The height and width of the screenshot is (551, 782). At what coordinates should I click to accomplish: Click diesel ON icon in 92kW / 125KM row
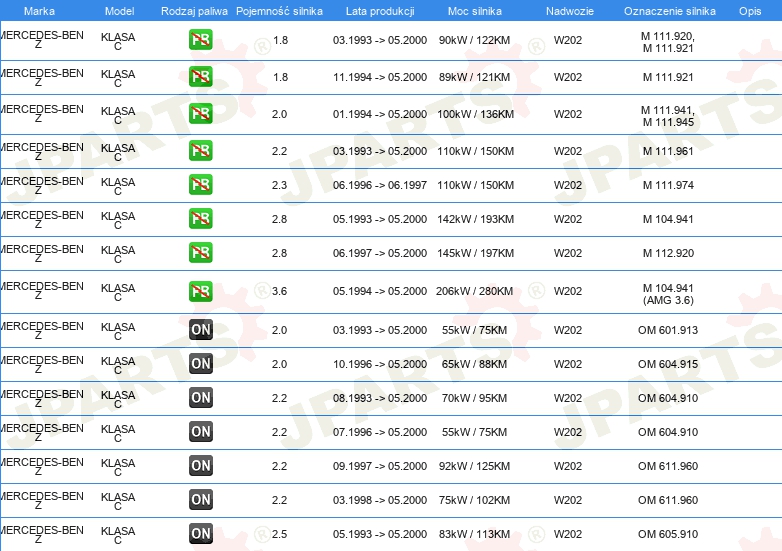pos(200,465)
